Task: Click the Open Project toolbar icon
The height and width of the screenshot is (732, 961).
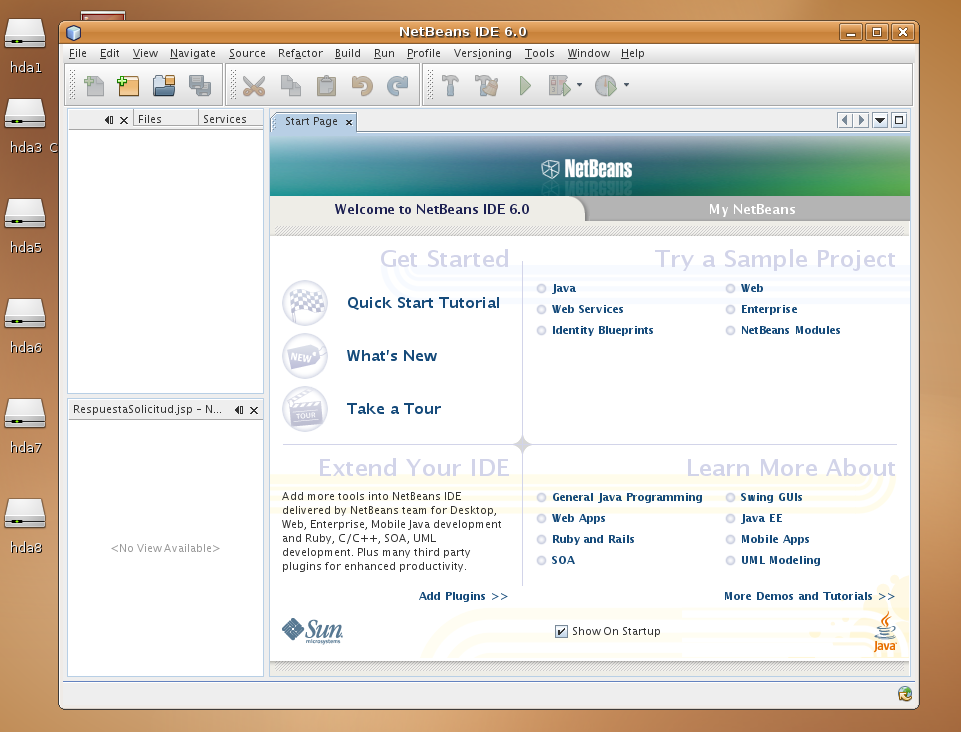Action: coord(164,85)
